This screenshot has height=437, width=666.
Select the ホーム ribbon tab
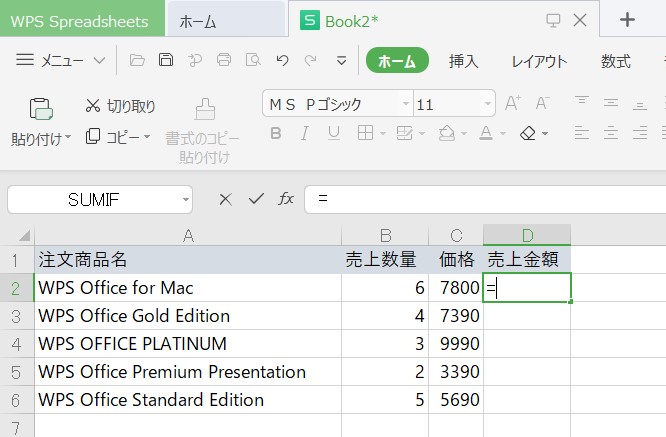[397, 60]
